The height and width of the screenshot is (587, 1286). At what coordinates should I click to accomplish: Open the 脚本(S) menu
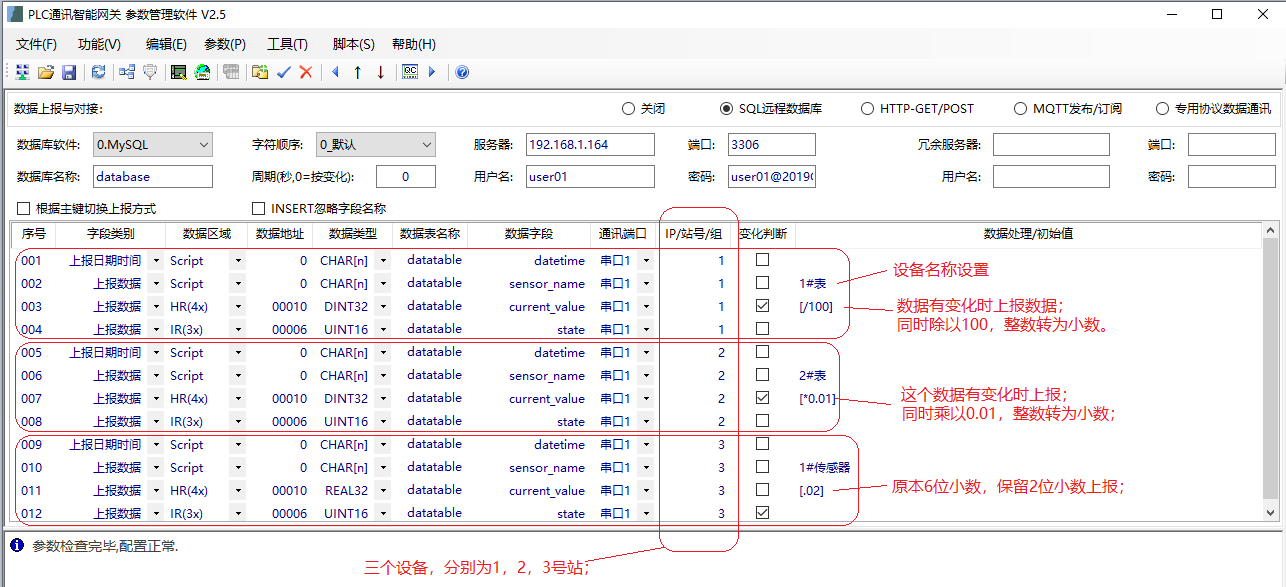[353, 44]
